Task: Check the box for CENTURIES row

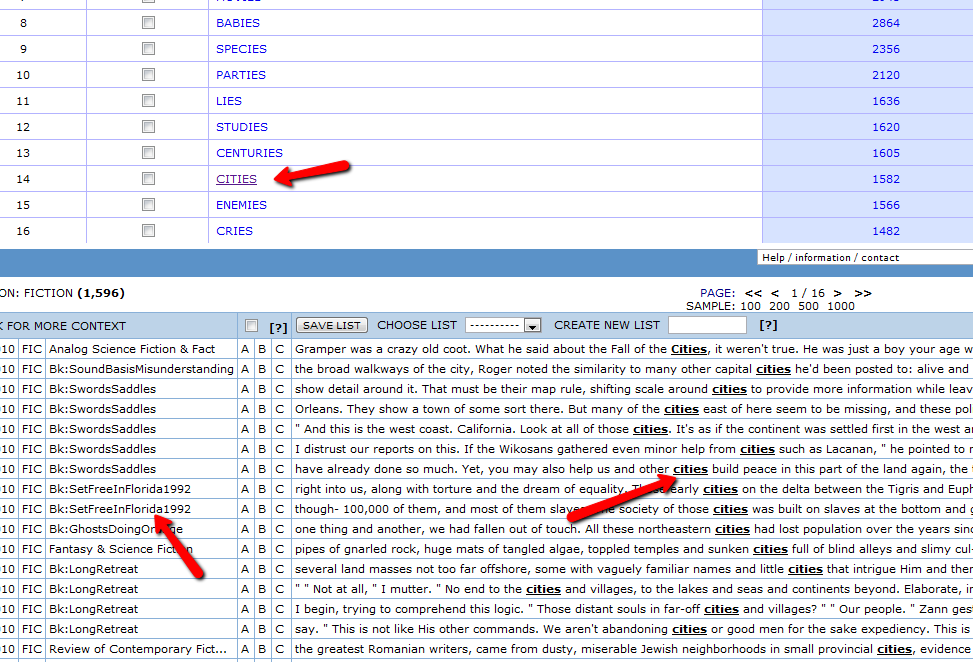Action: pyautogui.click(x=148, y=153)
